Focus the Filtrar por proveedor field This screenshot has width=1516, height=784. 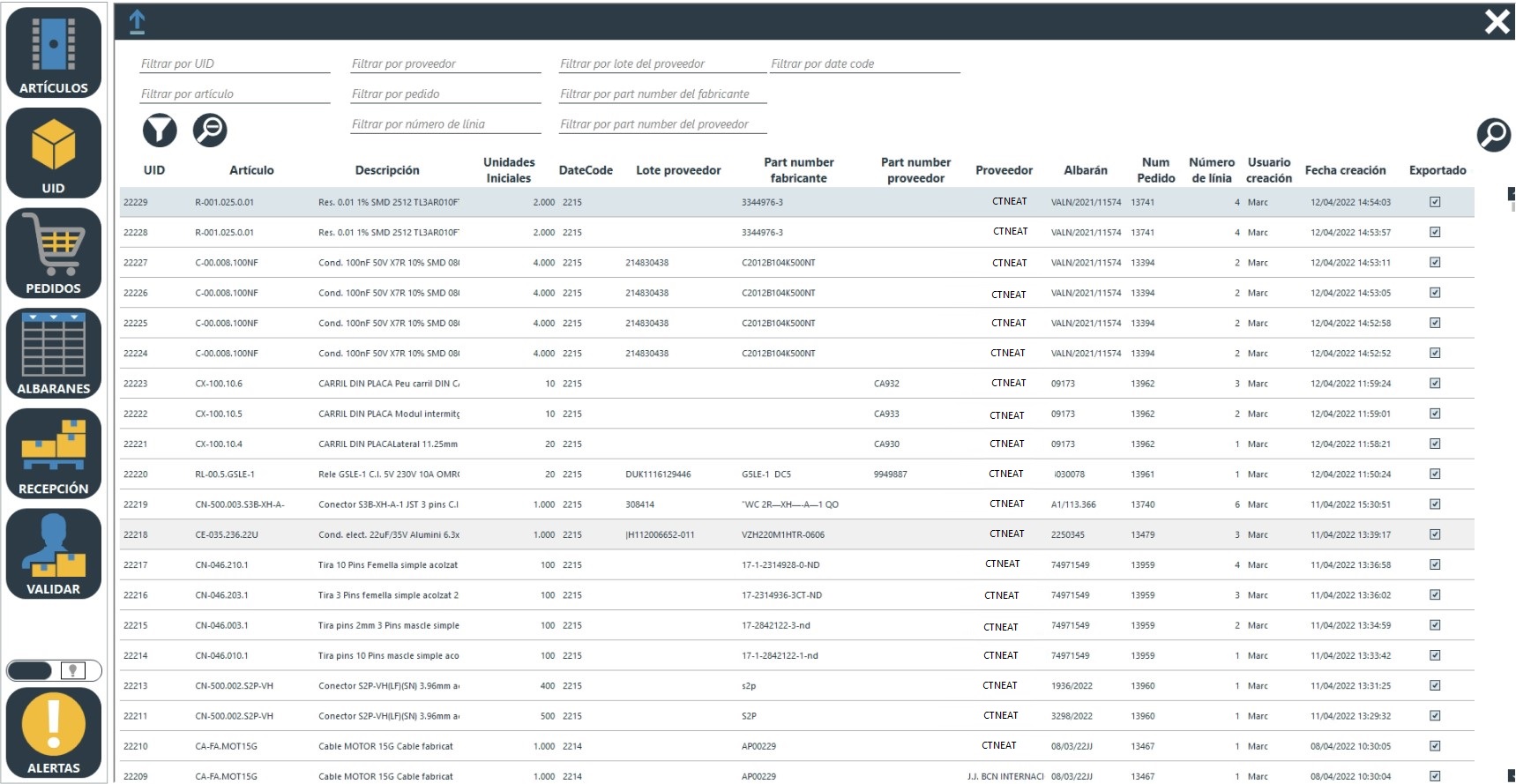point(445,64)
